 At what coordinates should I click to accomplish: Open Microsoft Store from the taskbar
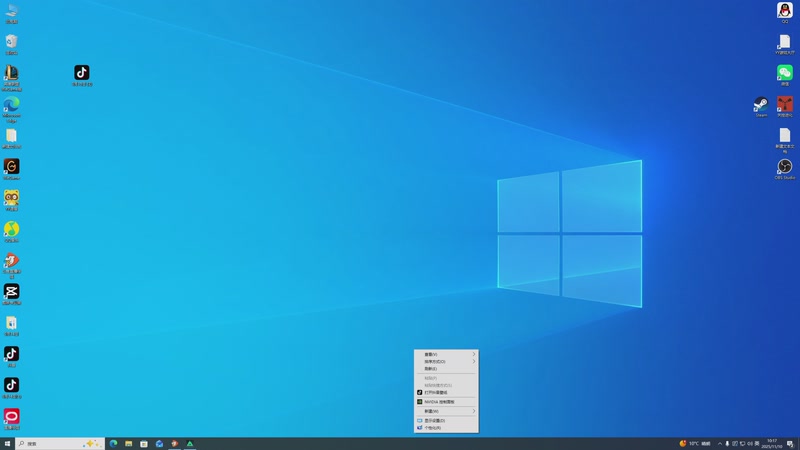coord(144,443)
